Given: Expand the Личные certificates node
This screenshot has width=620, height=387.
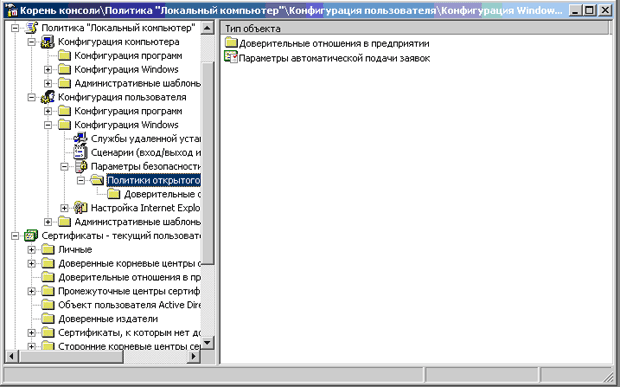Looking at the screenshot, I should point(32,250).
